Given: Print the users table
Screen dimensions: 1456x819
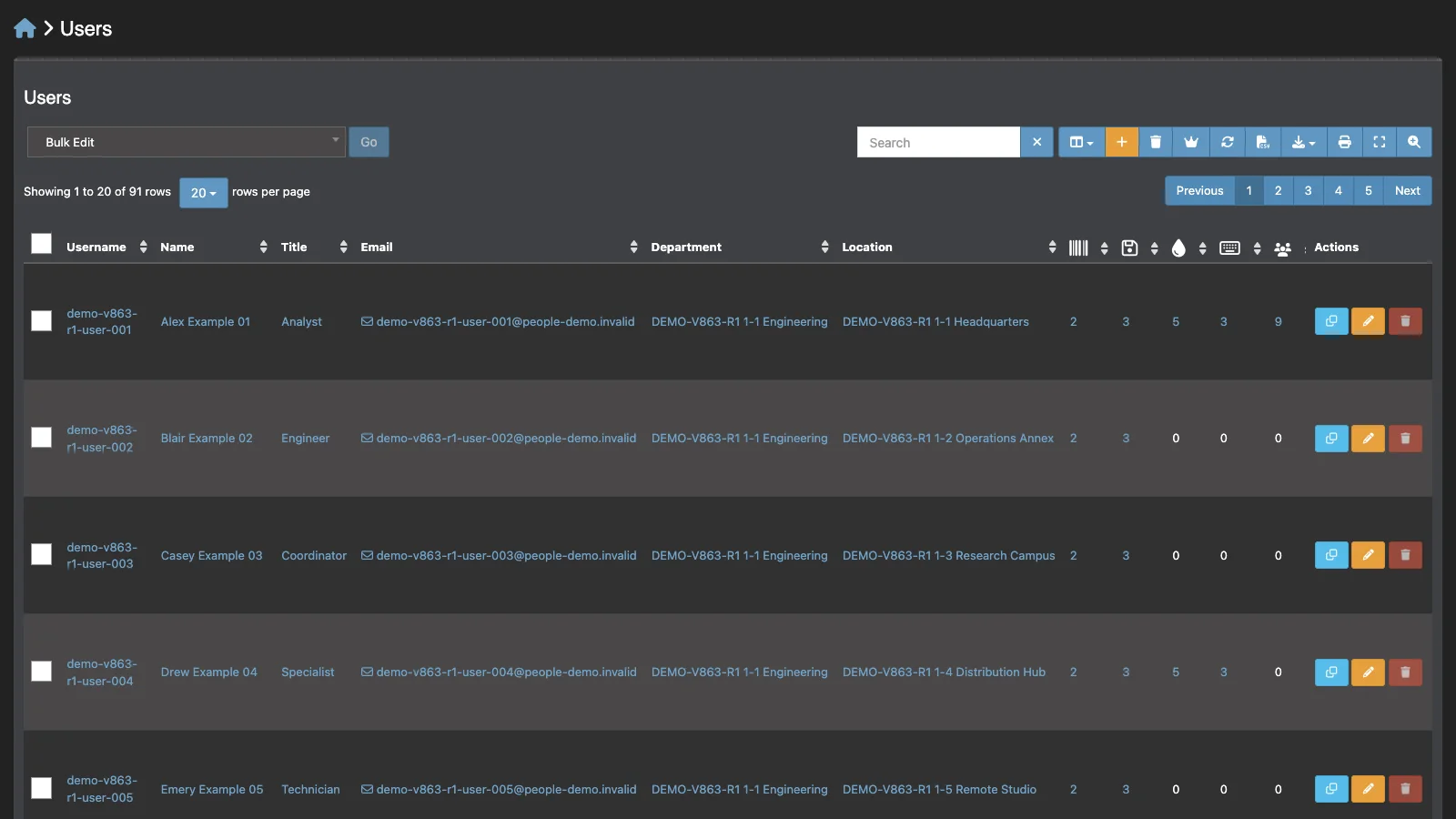Looking at the screenshot, I should coord(1344,142).
